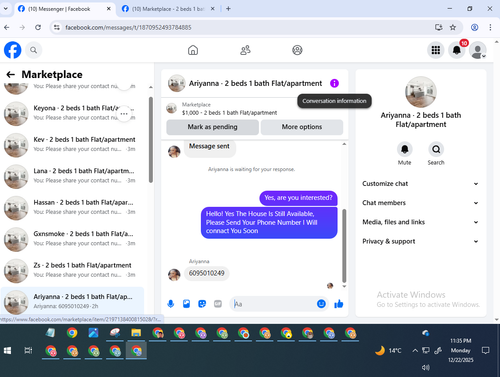Close the Marketplace browser tab
Image resolution: width=500 pixels, height=377 pixels.
click(x=212, y=9)
